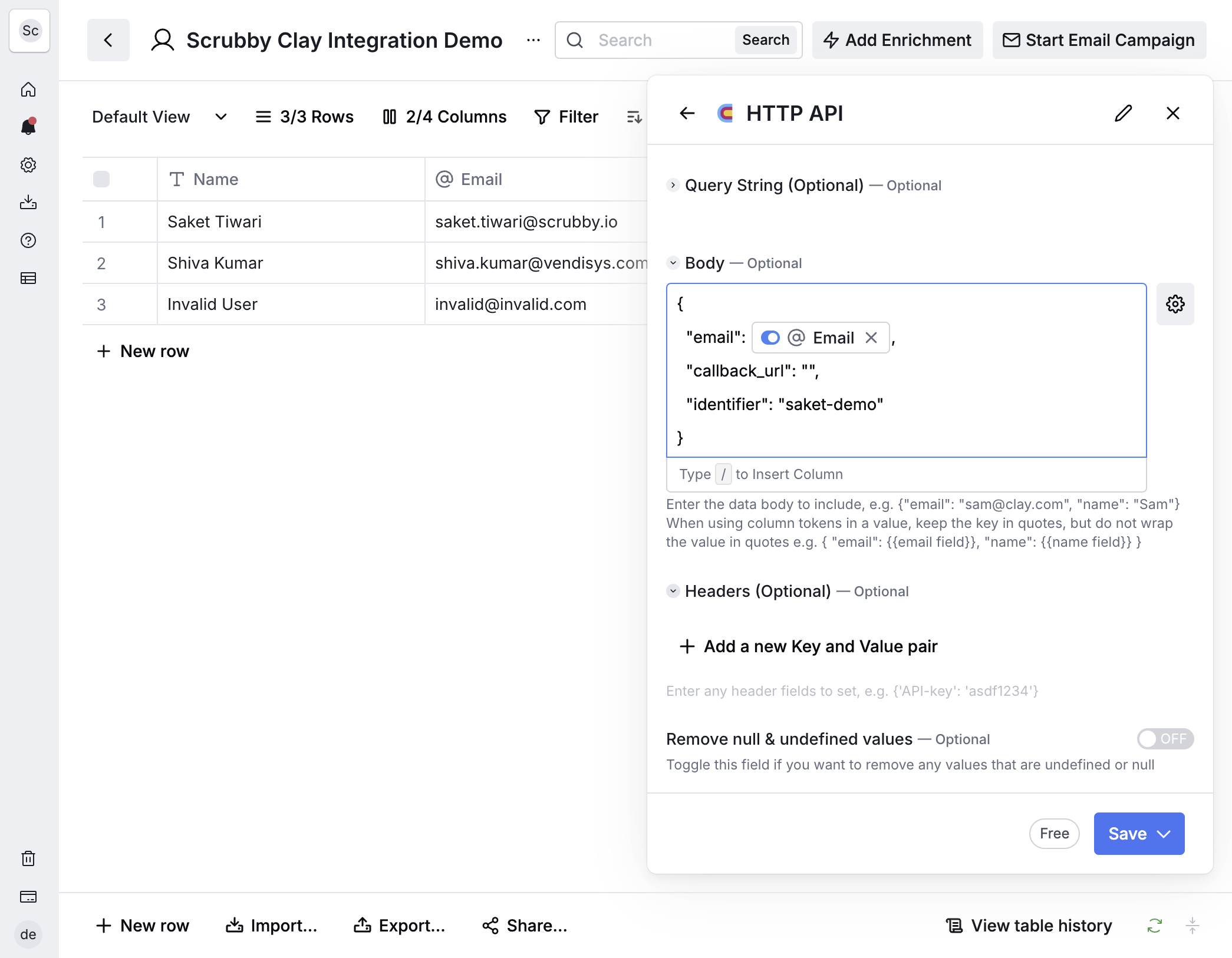Screen dimensions: 1232x958
Task: Click the Sc workspace avatar
Action: (29, 31)
